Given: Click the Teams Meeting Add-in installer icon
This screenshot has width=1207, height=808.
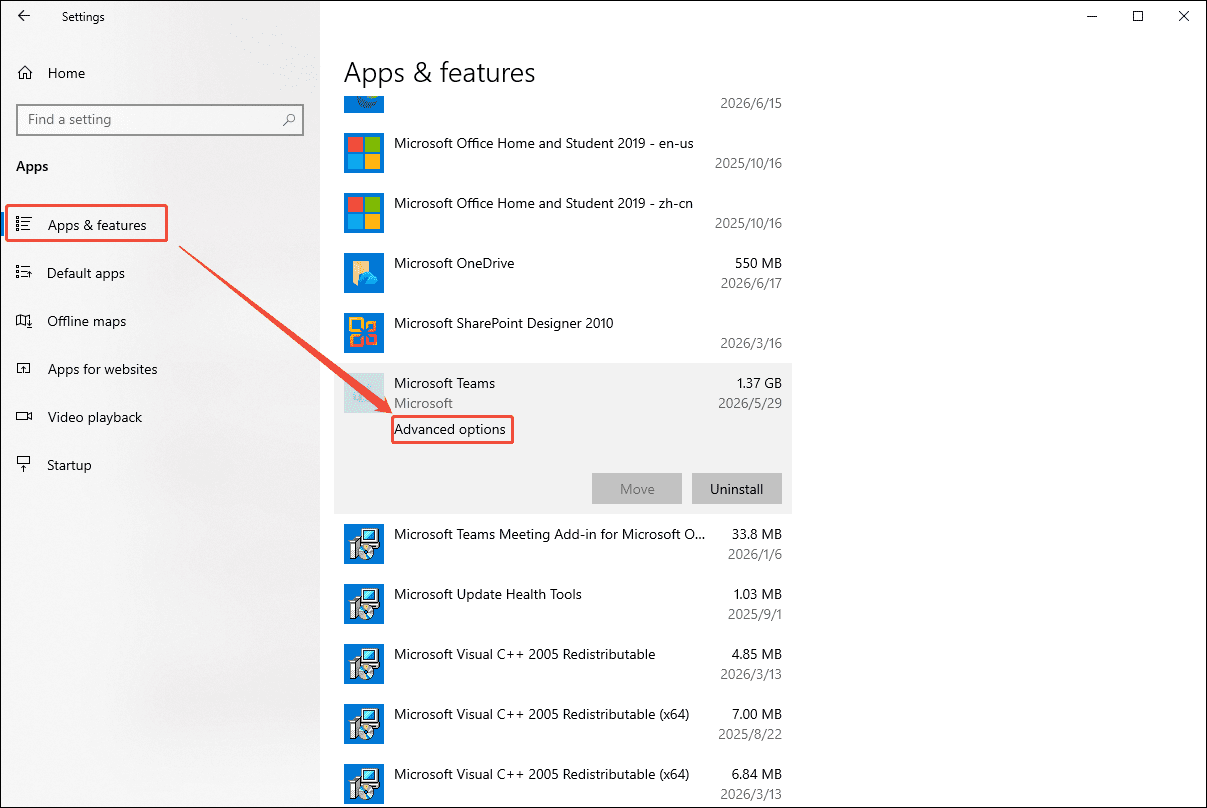Looking at the screenshot, I should 364,544.
